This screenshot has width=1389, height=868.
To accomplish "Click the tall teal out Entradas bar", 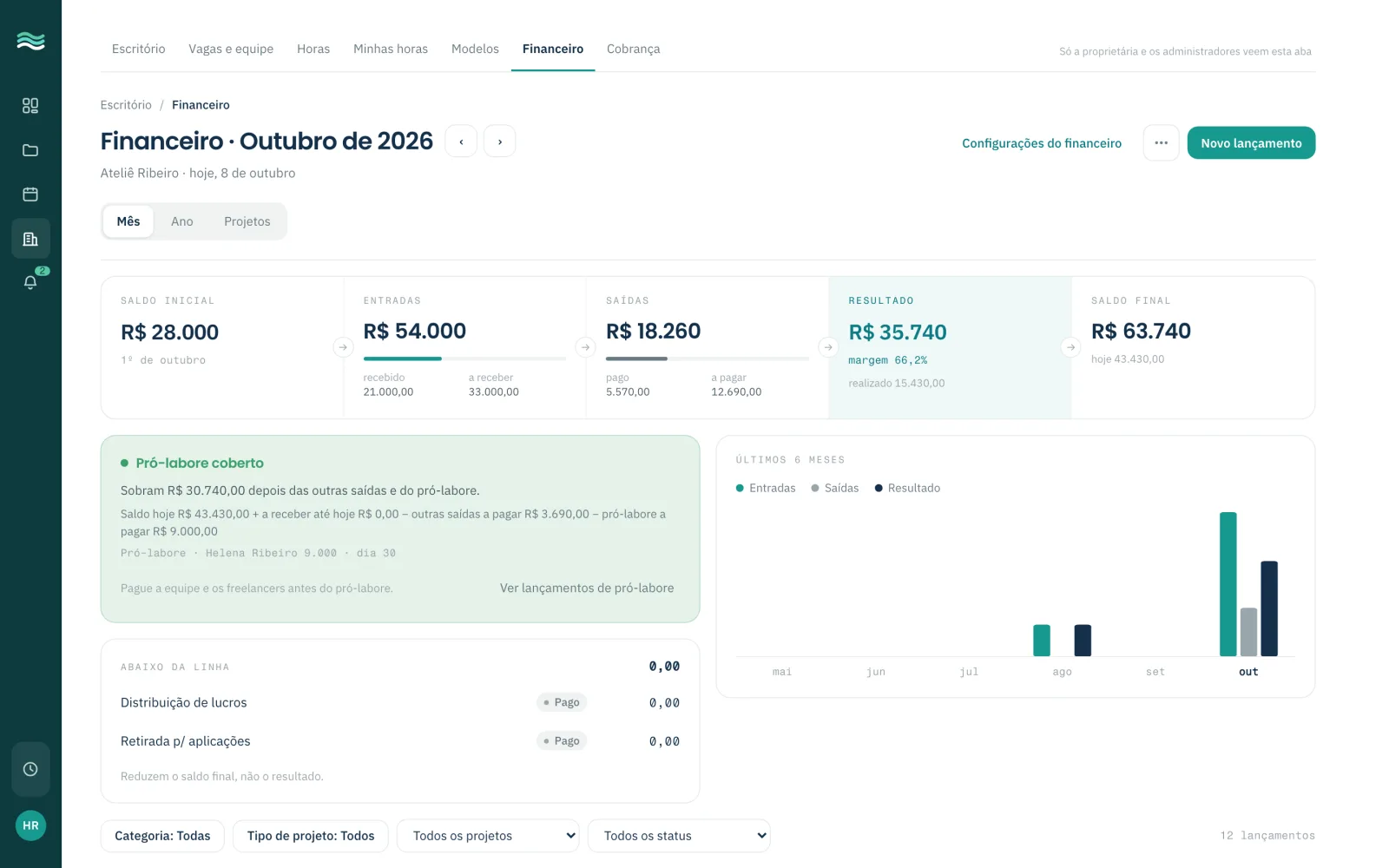I will click(1228, 584).
